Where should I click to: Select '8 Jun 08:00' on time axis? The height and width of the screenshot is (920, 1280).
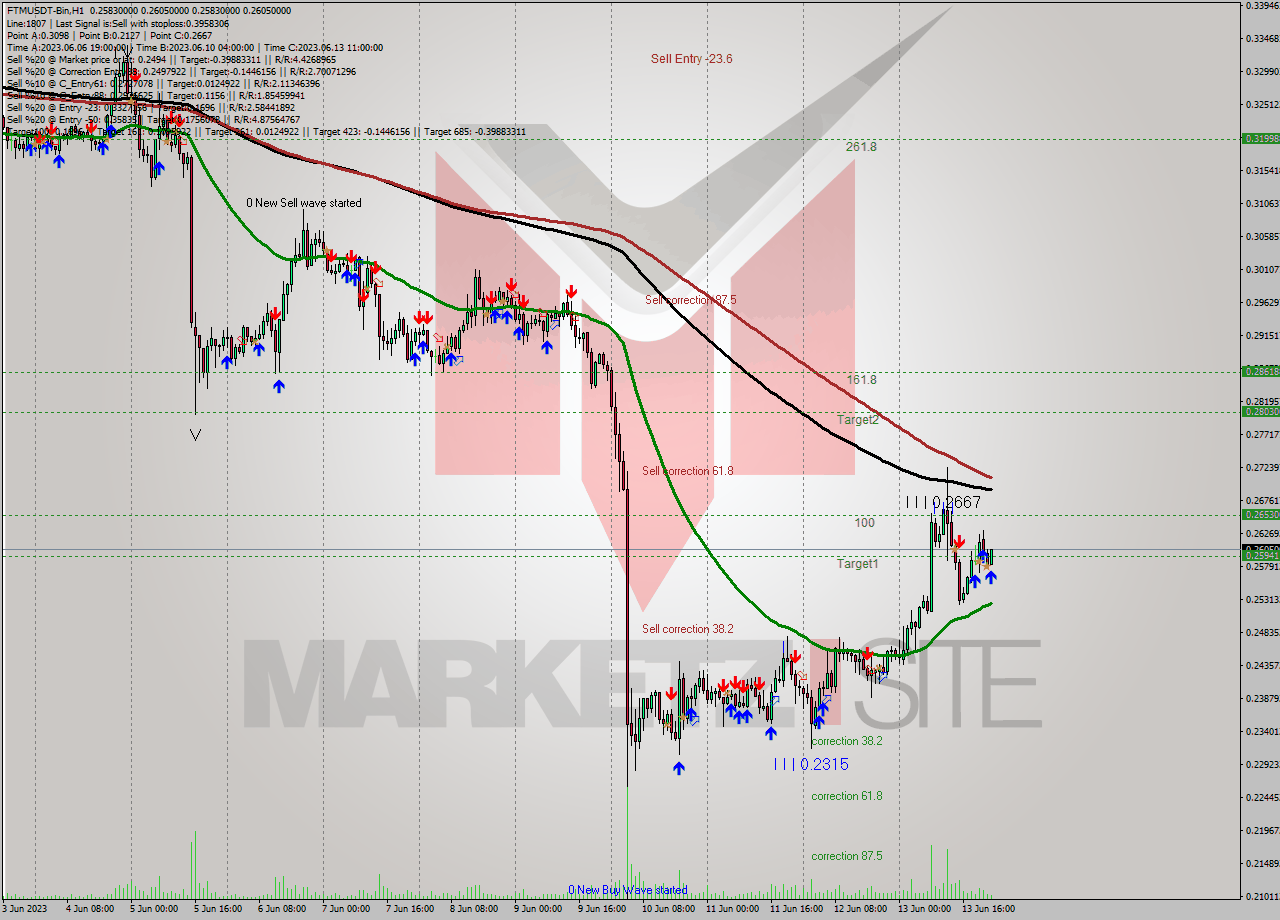tap(475, 909)
